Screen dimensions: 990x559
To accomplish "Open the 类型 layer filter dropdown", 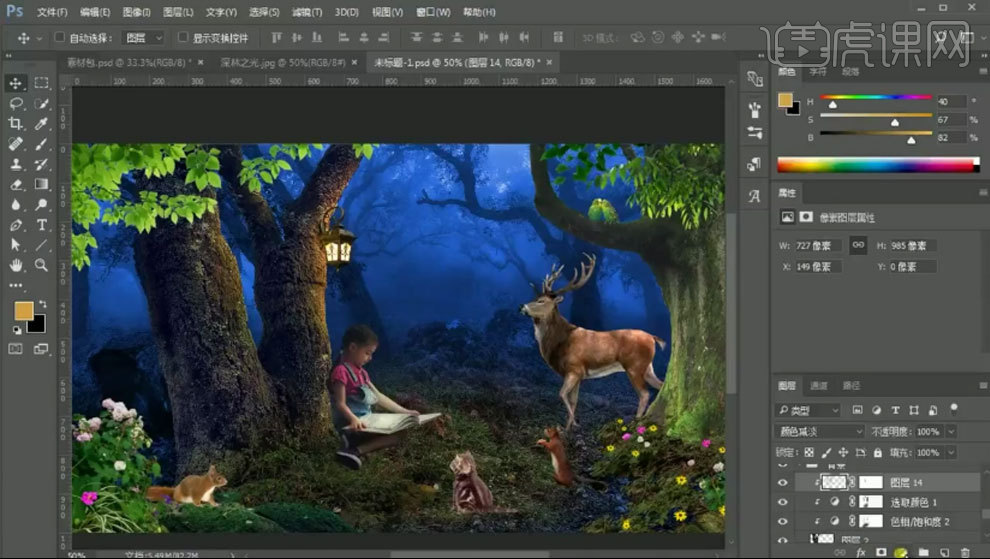I will tap(808, 411).
